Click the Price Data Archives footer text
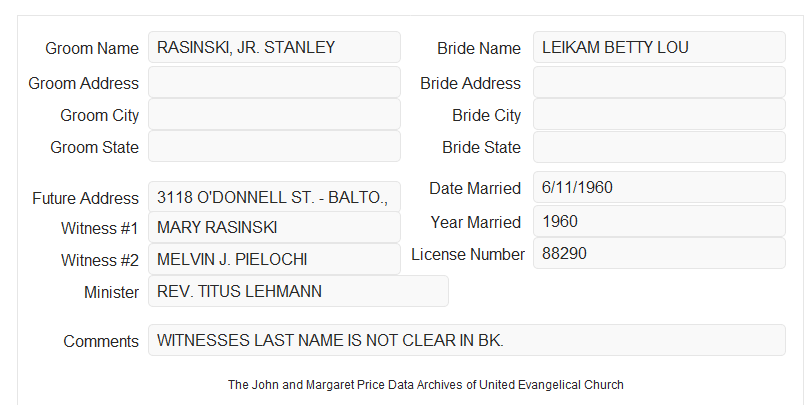Screen dimensions: 805x405 [x=426, y=384]
